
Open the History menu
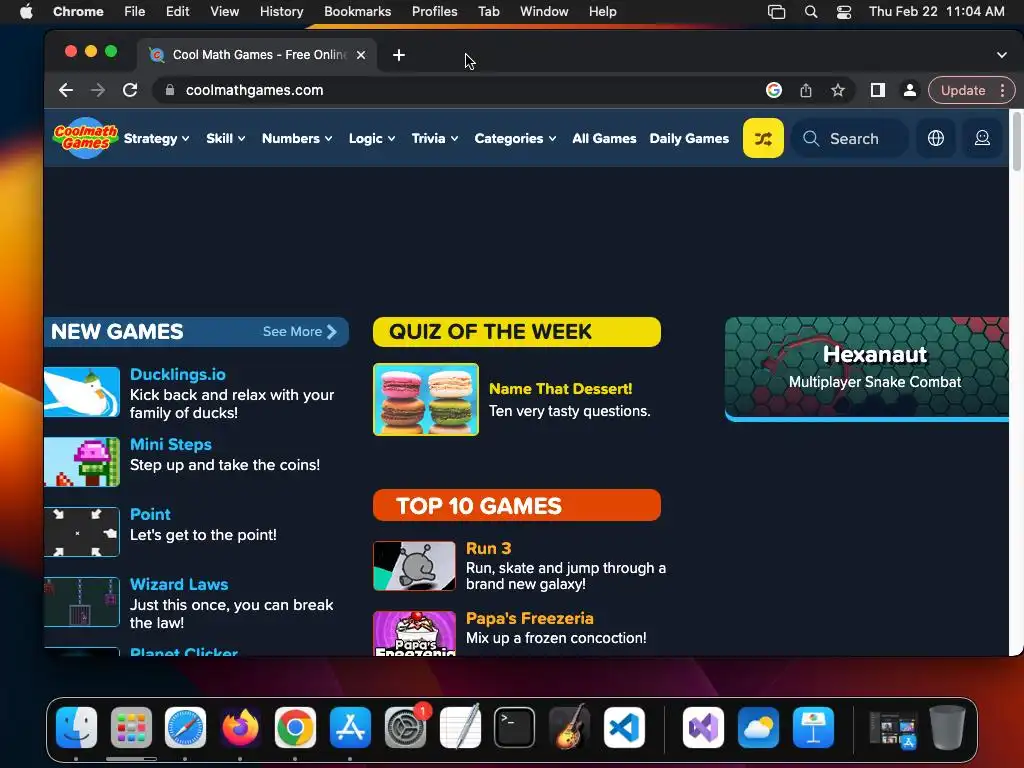click(x=281, y=12)
